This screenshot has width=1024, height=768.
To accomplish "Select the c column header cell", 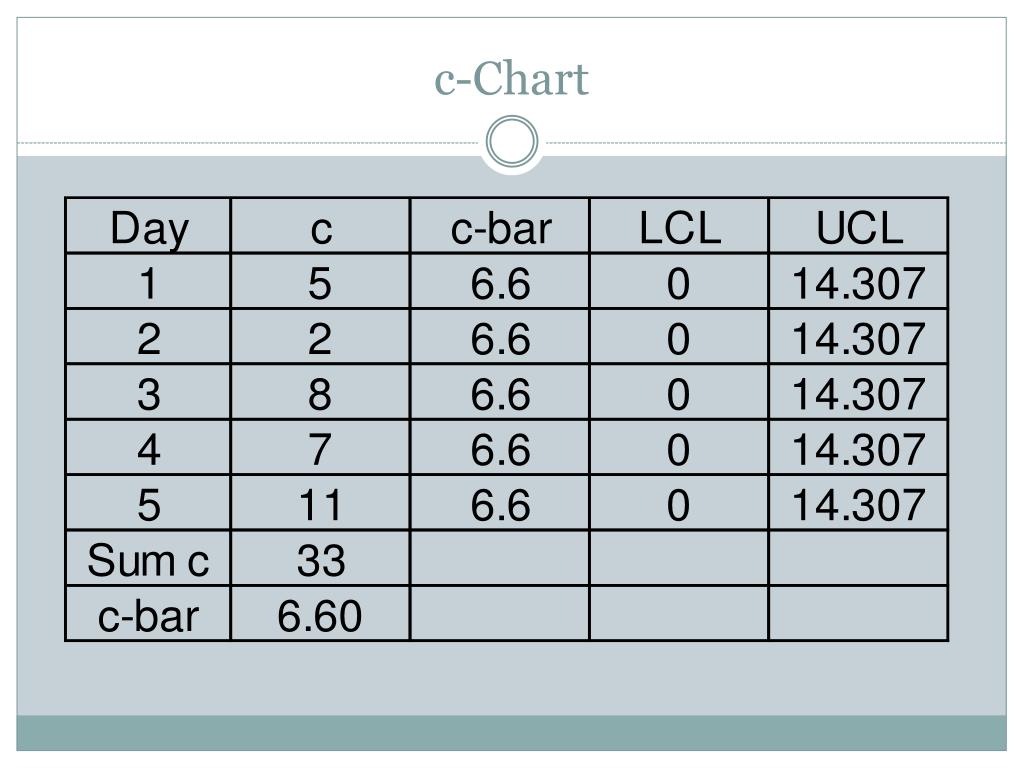I will pyautogui.click(x=321, y=226).
